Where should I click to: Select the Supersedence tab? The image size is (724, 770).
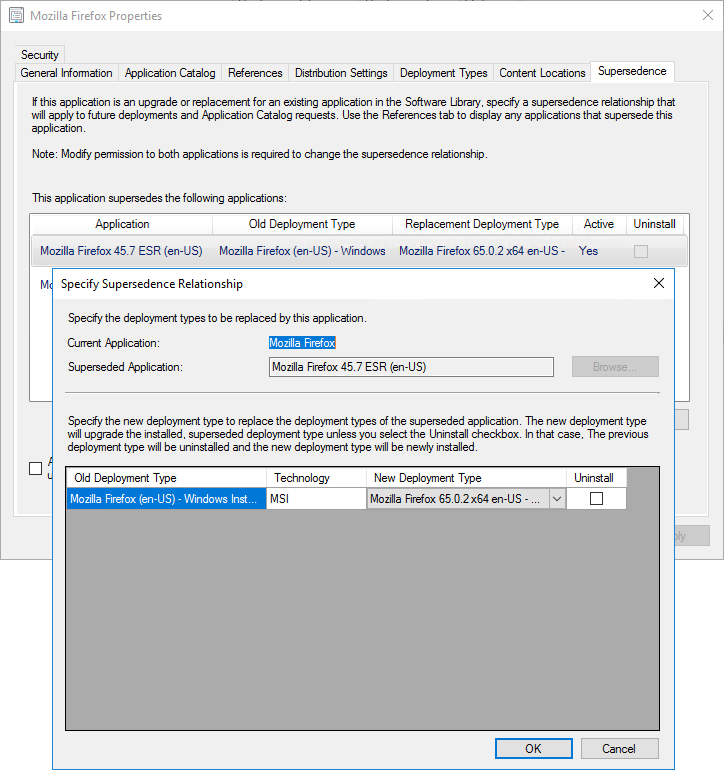point(632,71)
